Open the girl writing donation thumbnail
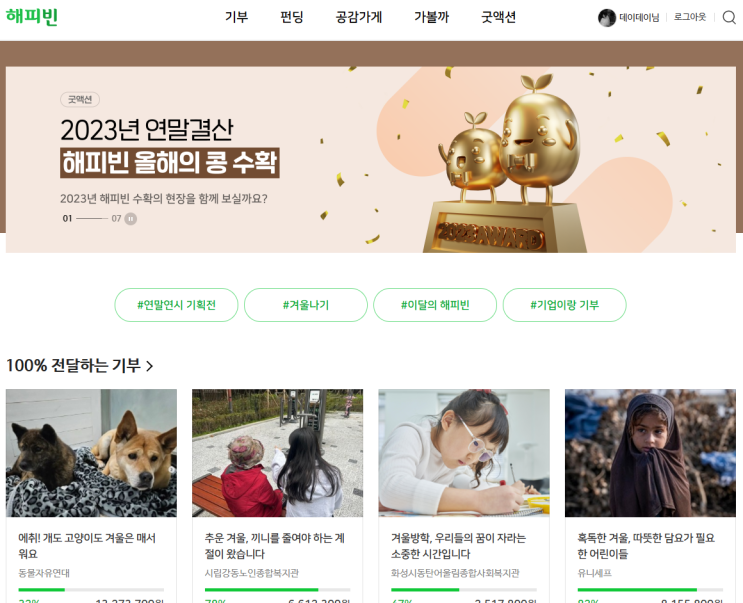 coord(464,453)
